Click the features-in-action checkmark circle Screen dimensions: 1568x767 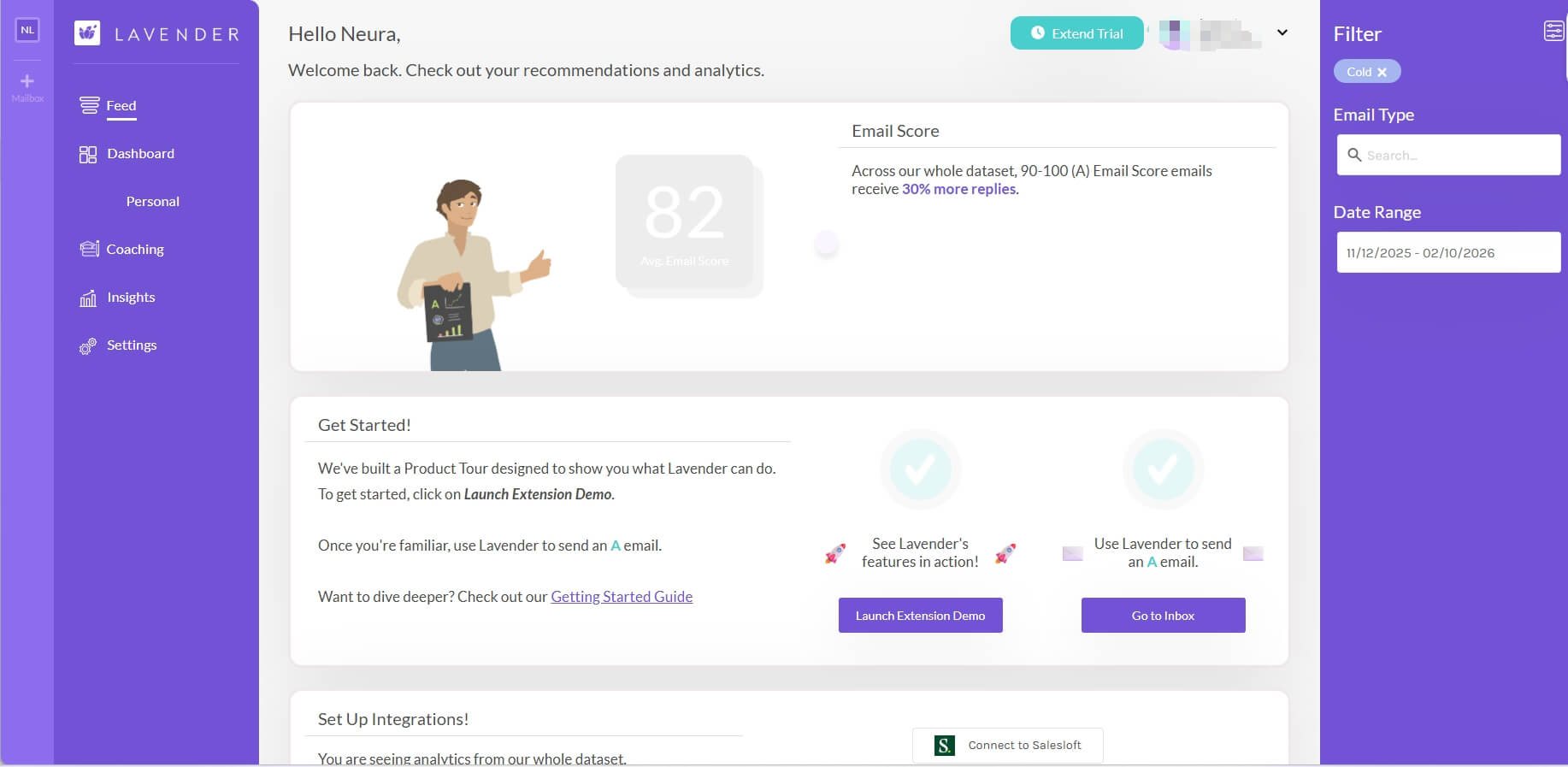tap(920, 469)
